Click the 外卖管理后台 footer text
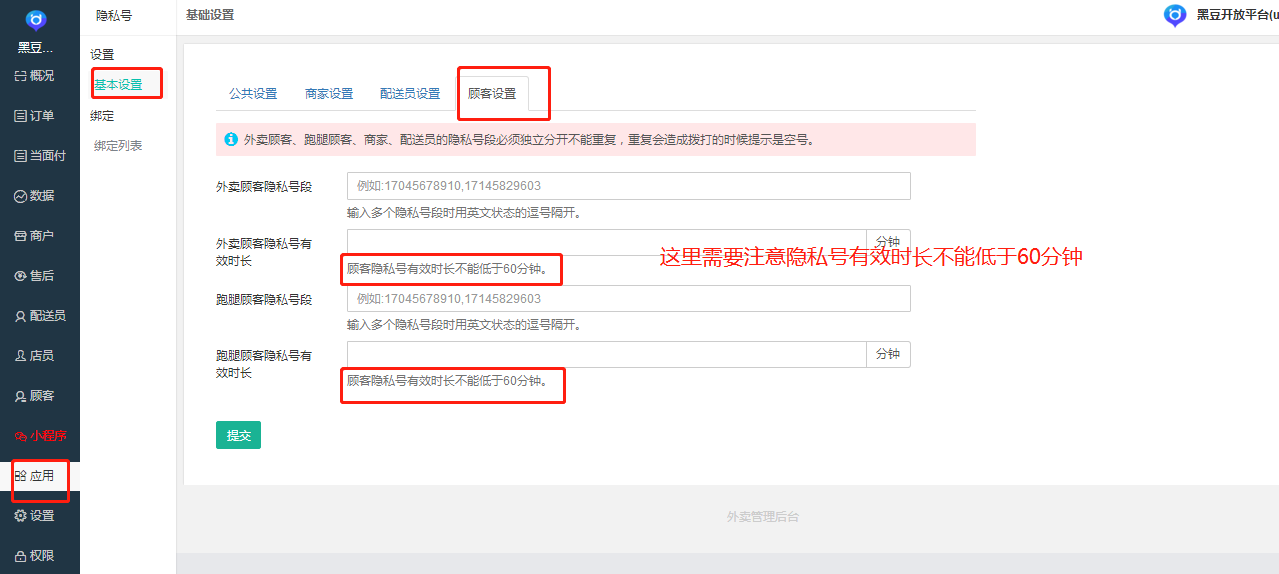This screenshot has height=574, width=1279. (x=763, y=517)
